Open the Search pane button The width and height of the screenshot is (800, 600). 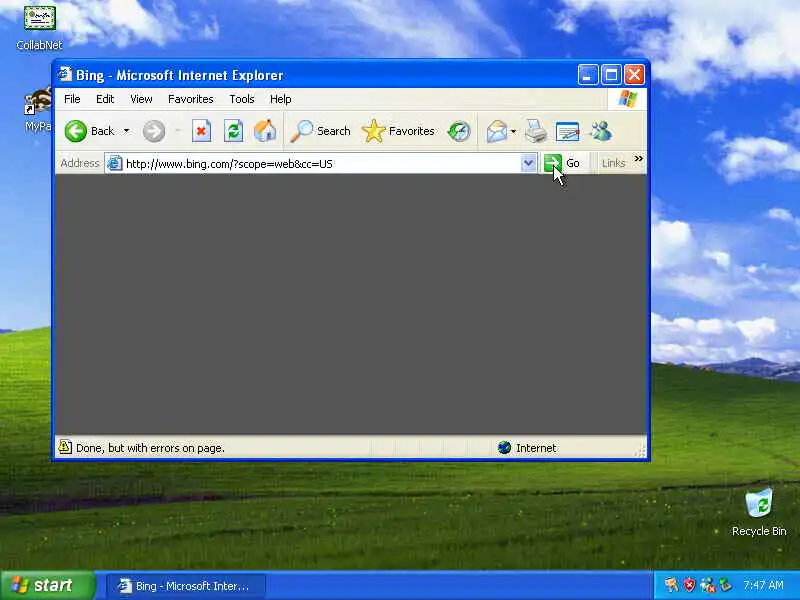click(x=320, y=131)
